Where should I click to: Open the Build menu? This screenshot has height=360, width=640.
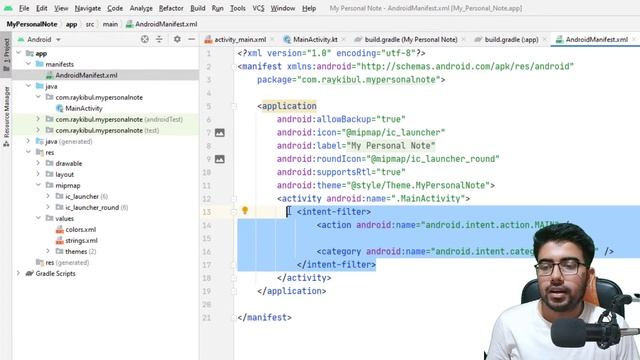(198, 8)
